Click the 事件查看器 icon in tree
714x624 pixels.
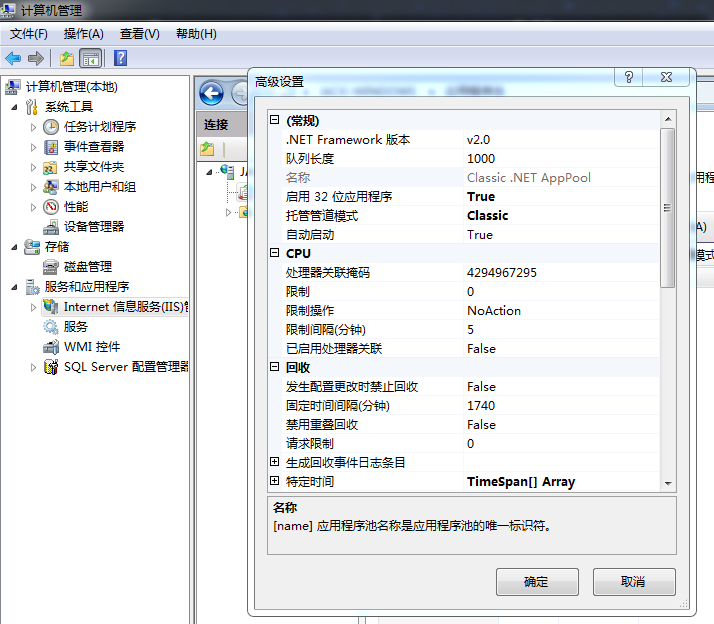pyautogui.click(x=51, y=147)
